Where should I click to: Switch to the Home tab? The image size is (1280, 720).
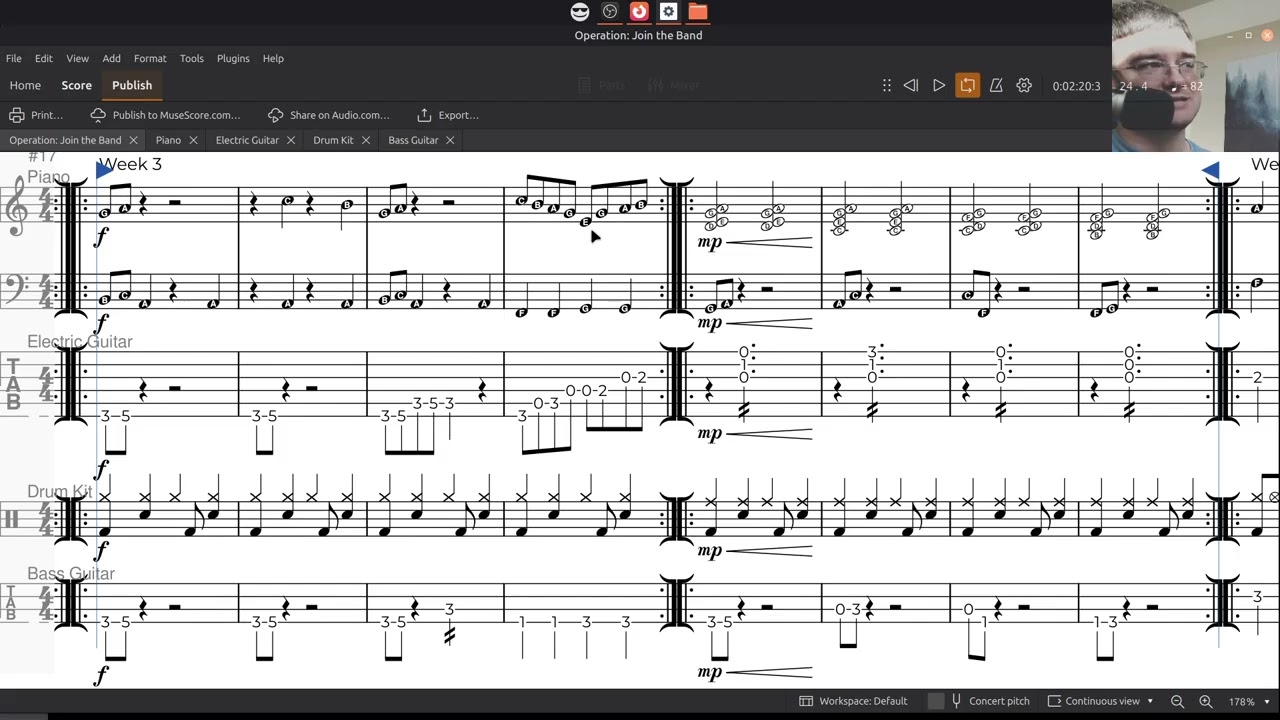(x=25, y=86)
